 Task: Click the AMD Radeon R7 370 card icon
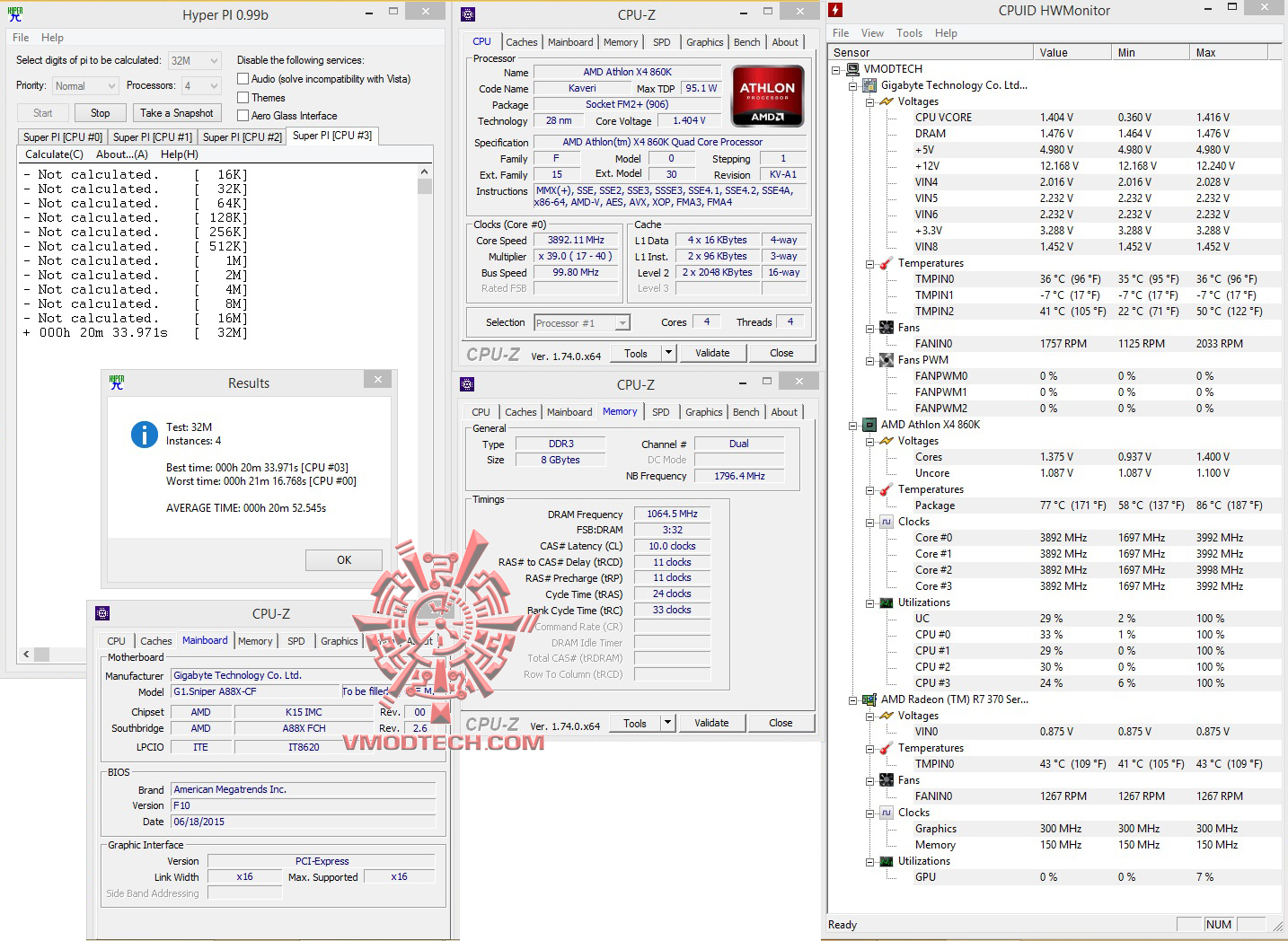pyautogui.click(x=869, y=699)
